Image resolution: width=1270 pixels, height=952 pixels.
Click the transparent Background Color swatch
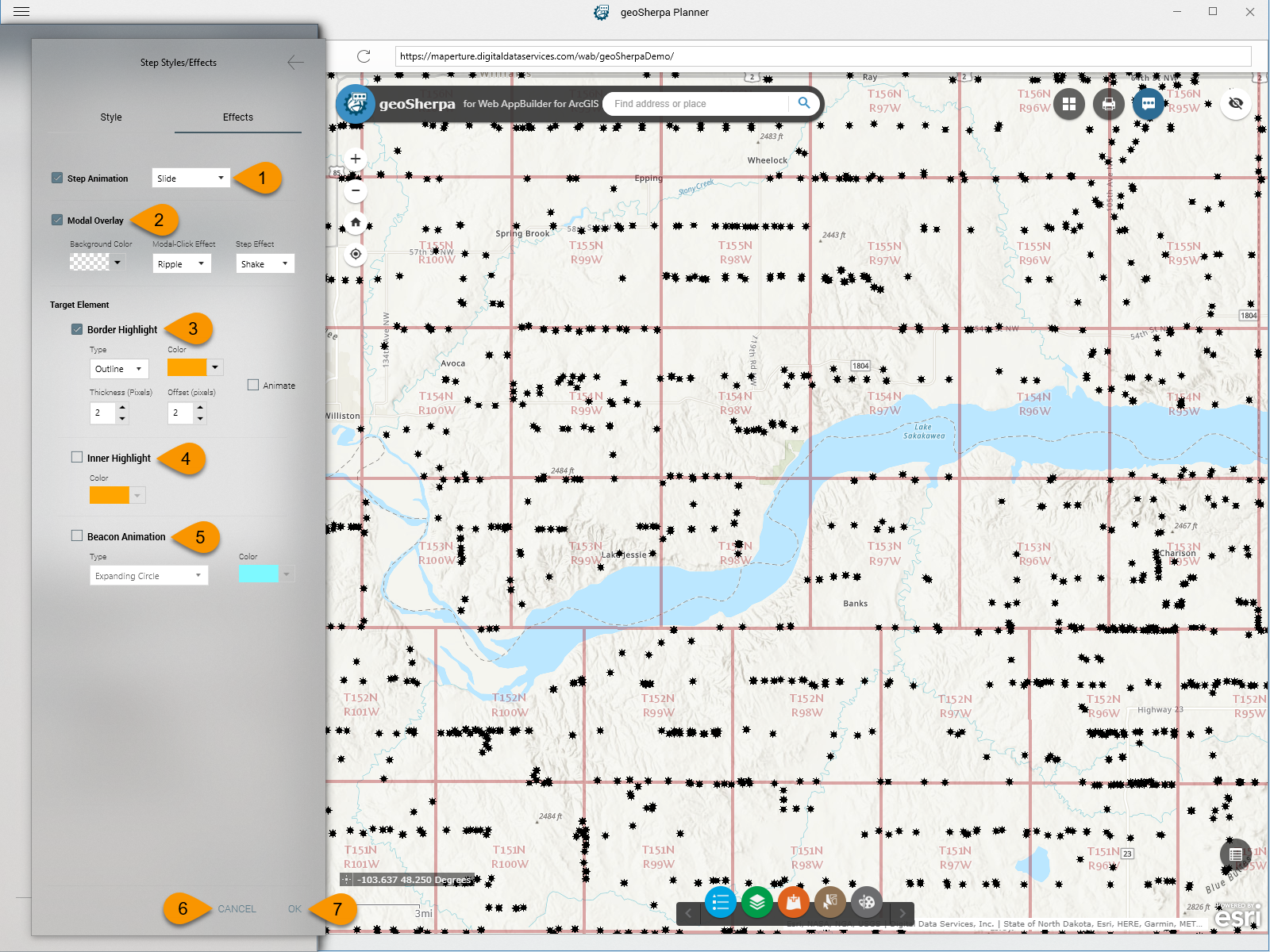(x=90, y=262)
